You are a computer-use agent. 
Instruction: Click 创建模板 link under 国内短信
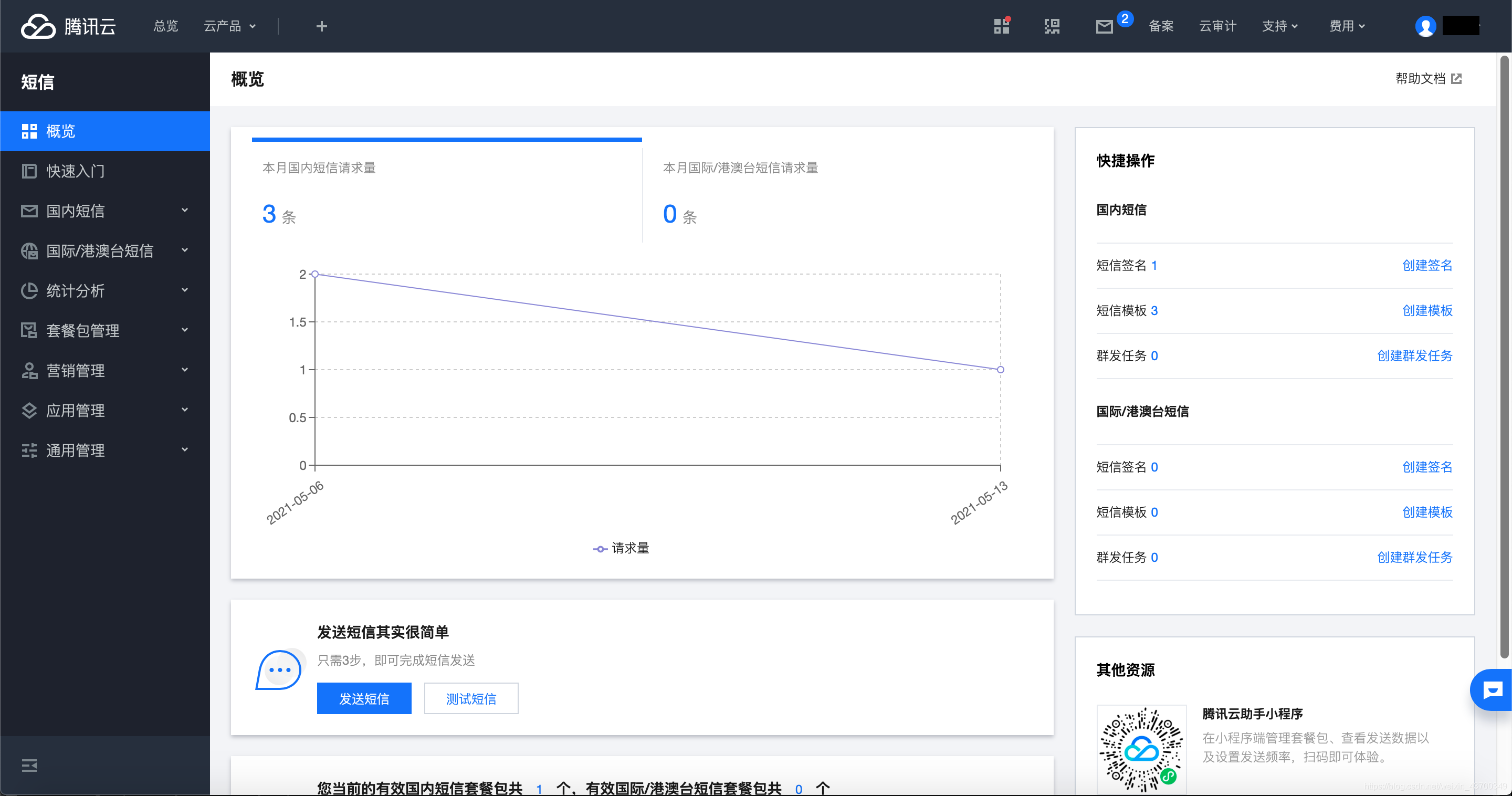click(x=1427, y=310)
